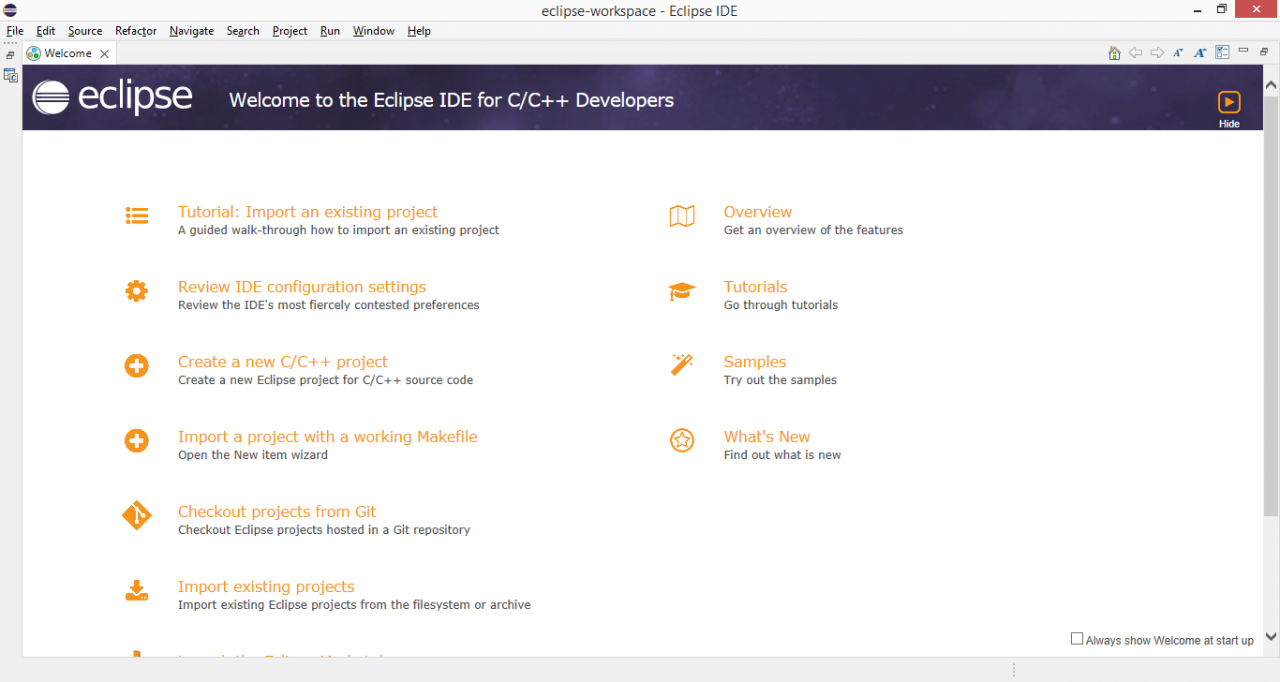Click the restore view icon in left sidebar
Screen dimensions: 1280x682
pos(10,55)
